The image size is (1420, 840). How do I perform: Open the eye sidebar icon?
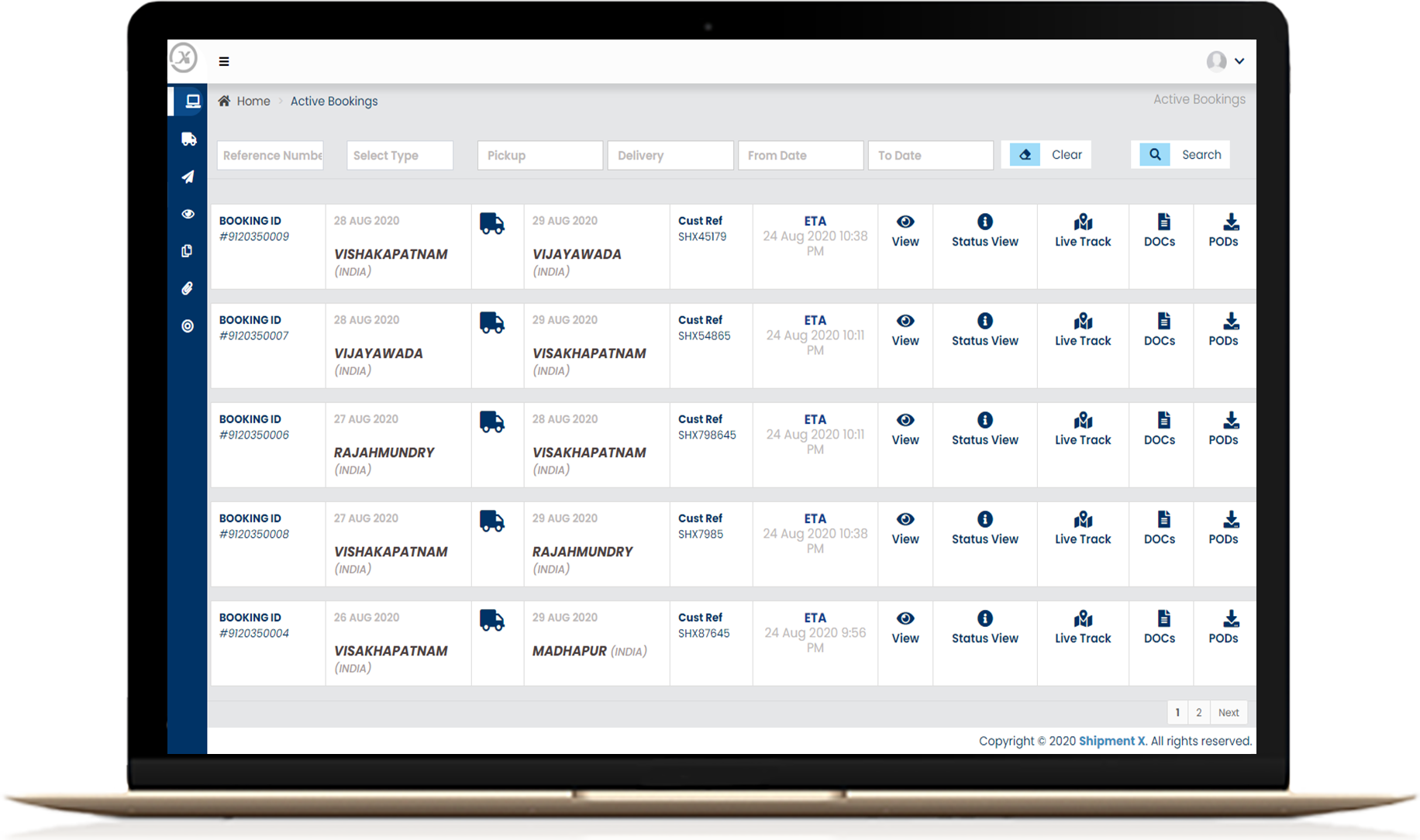click(188, 214)
